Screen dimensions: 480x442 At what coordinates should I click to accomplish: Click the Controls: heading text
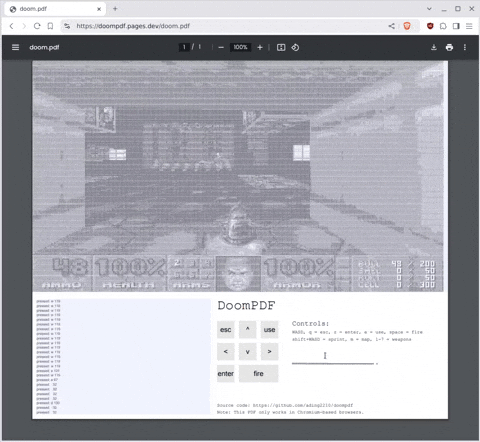pyautogui.click(x=310, y=323)
